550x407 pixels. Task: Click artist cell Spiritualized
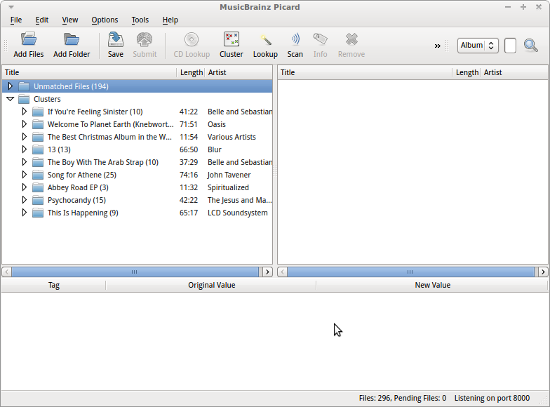228,187
